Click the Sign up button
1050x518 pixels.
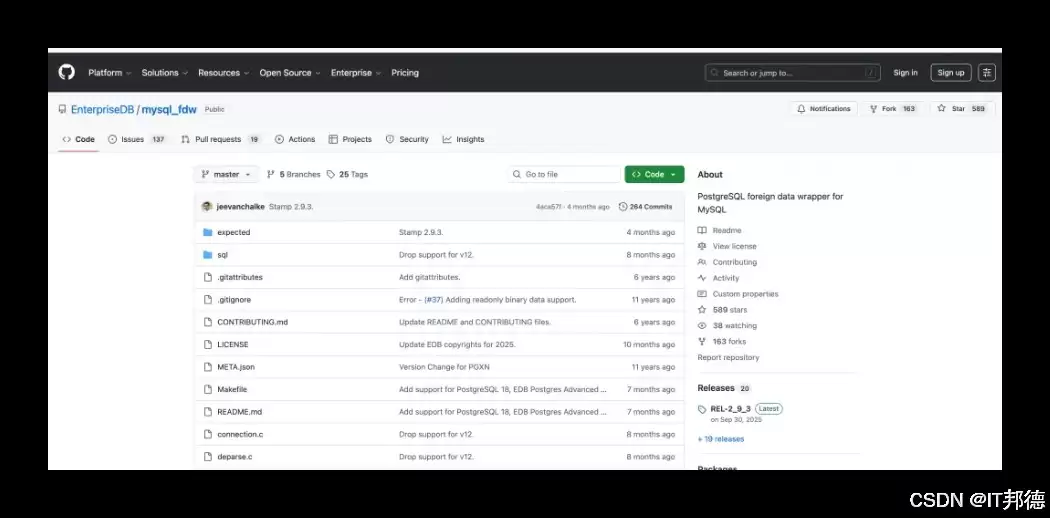(x=951, y=73)
